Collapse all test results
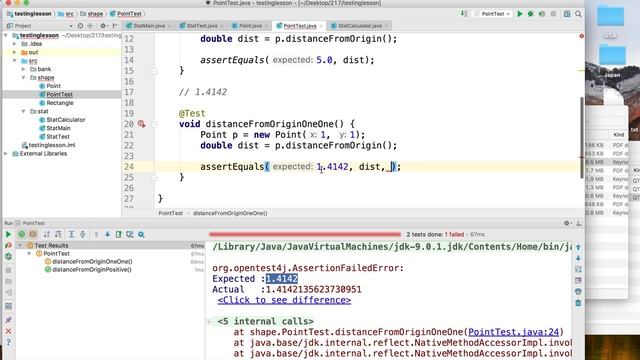The width and height of the screenshot is (640, 360). pyautogui.click(x=83, y=234)
